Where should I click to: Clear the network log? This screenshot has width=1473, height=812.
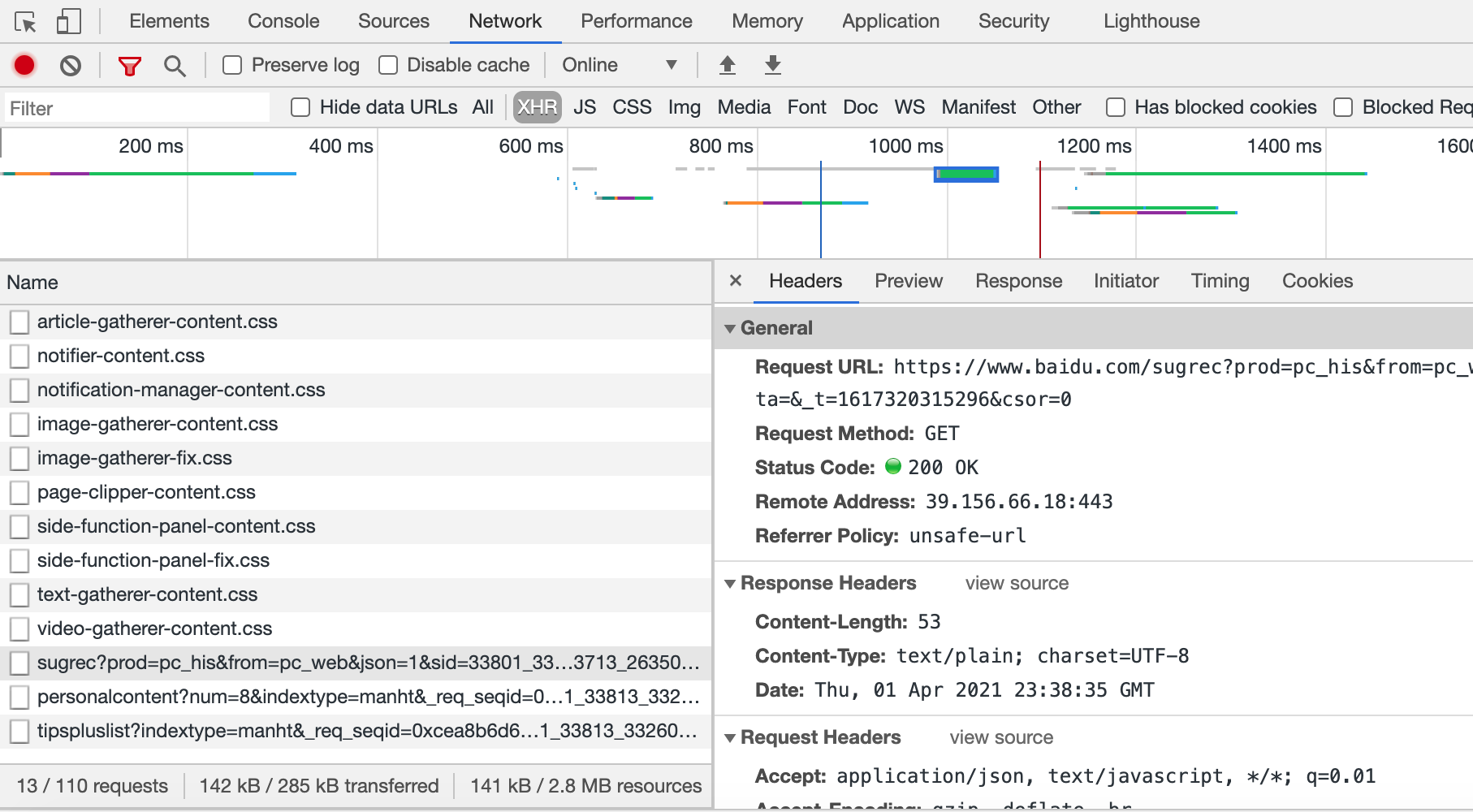click(x=71, y=65)
